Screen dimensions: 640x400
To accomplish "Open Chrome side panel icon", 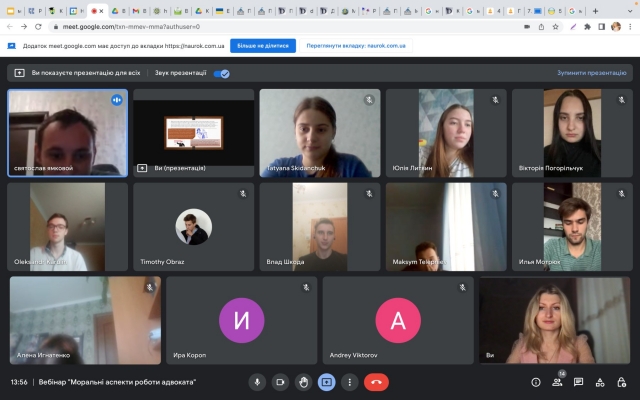I will 602,27.
